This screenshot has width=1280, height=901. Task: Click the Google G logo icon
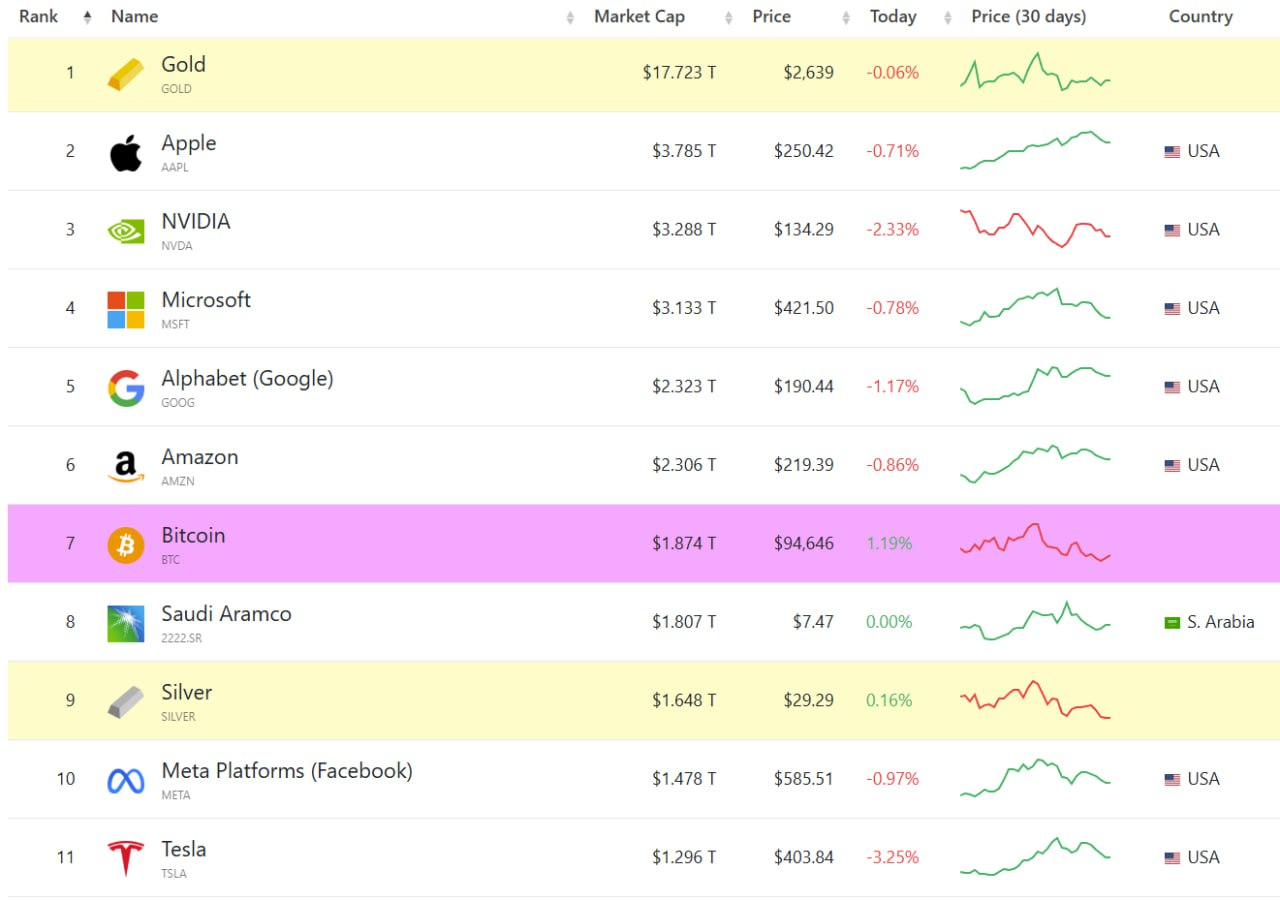coord(126,388)
